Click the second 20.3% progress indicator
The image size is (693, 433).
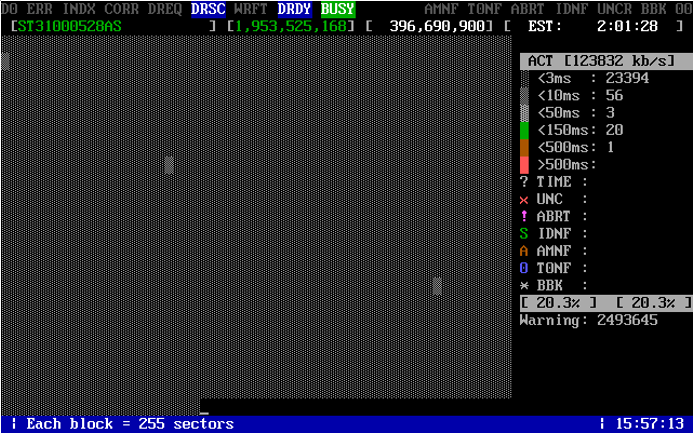pyautogui.click(x=654, y=303)
